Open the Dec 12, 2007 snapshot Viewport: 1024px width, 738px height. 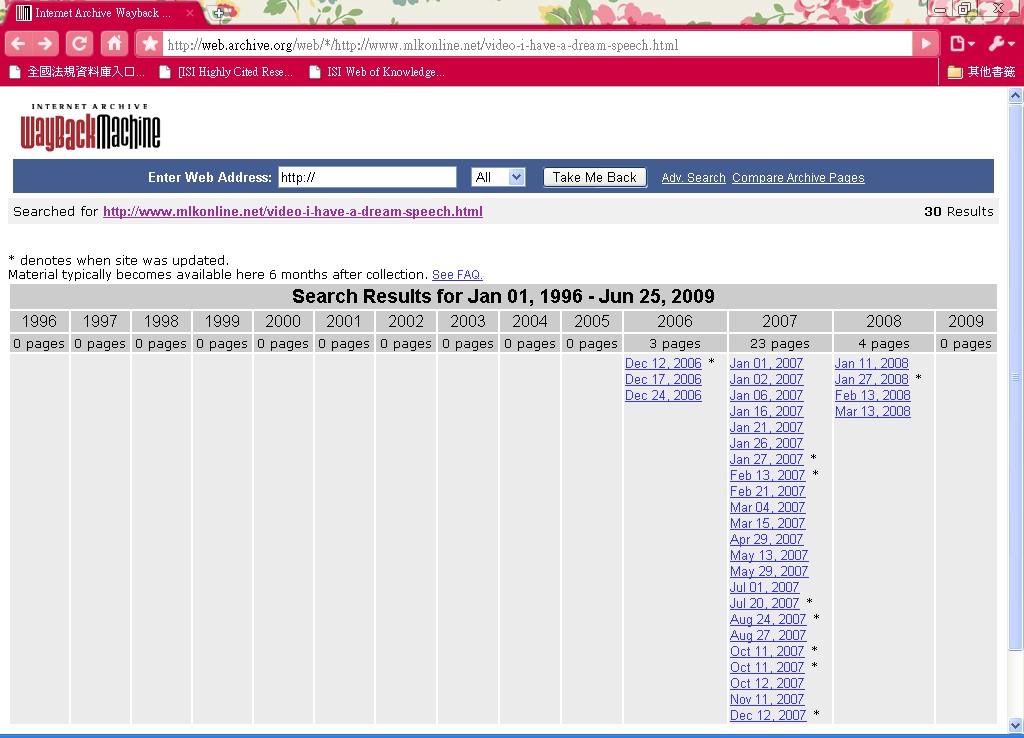pos(768,715)
